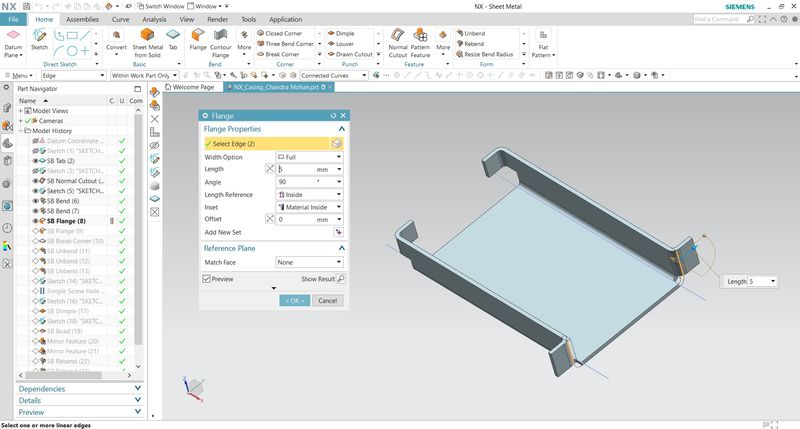This screenshot has width=800, height=429.
Task: Click the Datum Plane tool icon
Action: tap(13, 35)
